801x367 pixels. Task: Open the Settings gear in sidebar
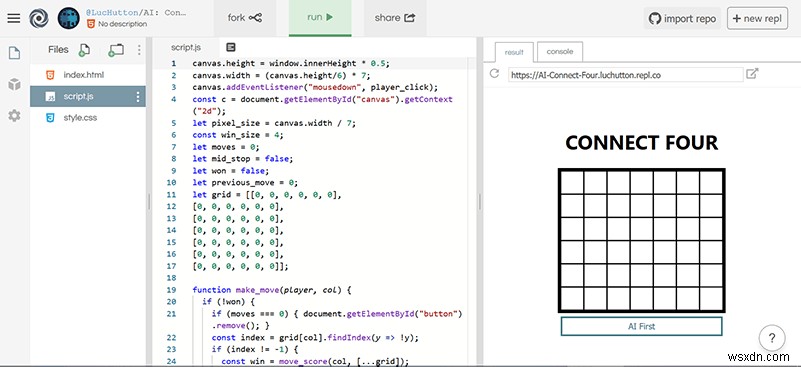pos(14,116)
